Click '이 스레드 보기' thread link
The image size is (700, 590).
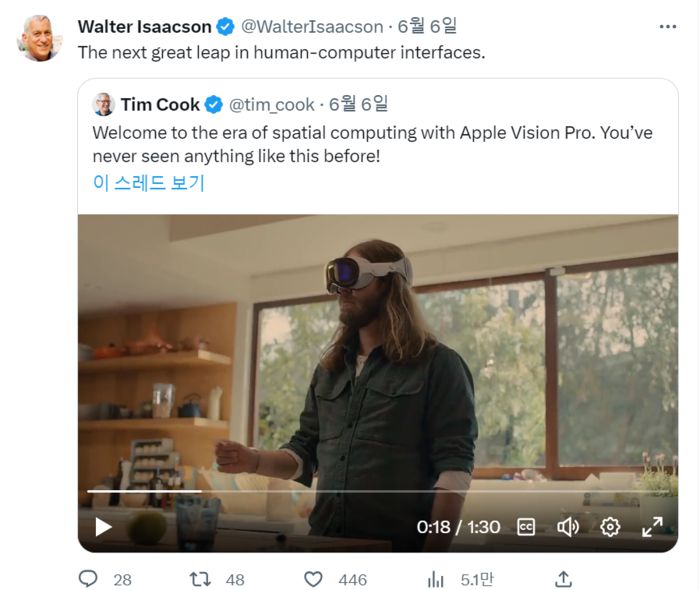pyautogui.click(x=148, y=183)
